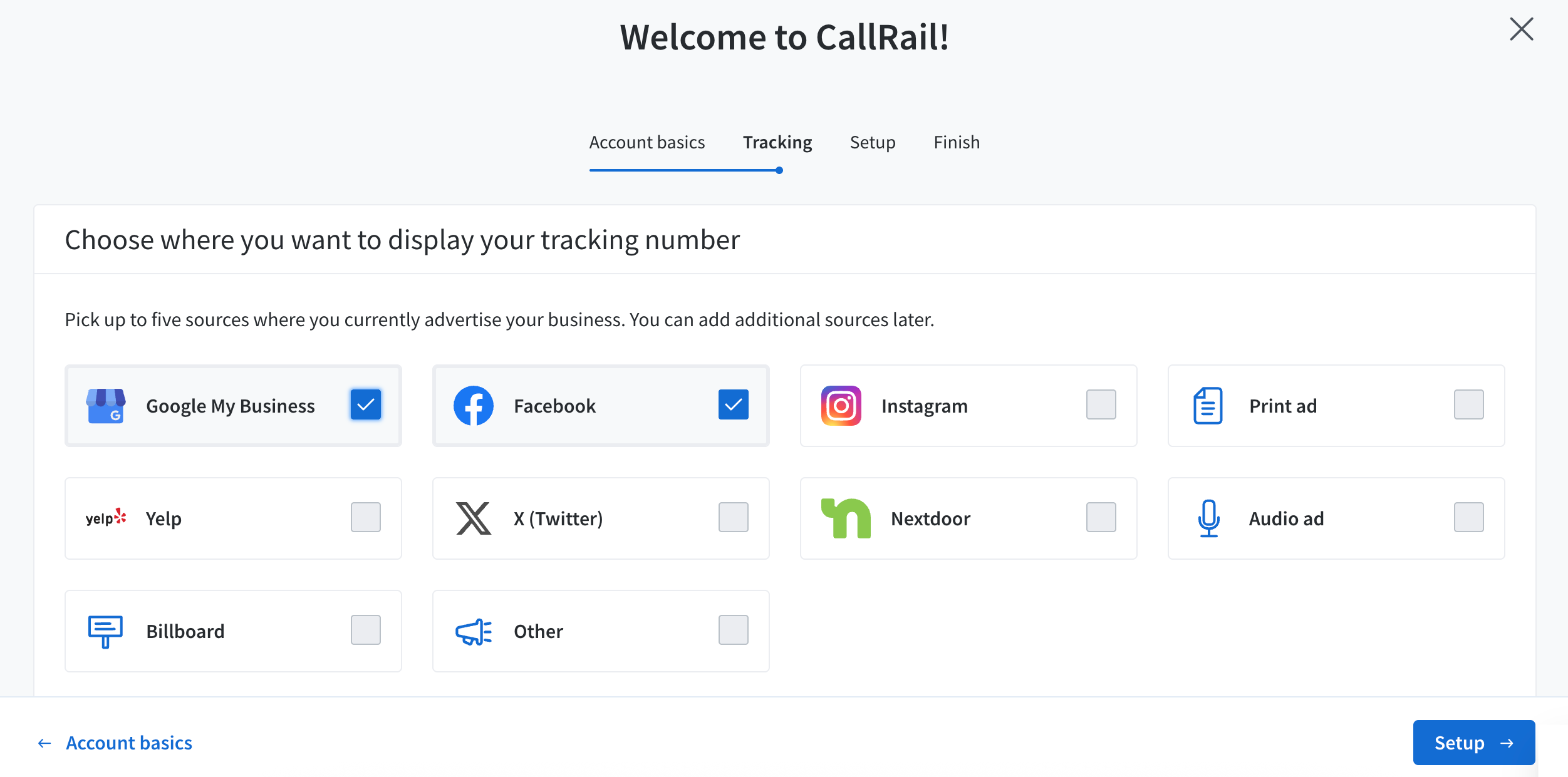Click the Billboard sign icon
The image size is (1568, 777).
click(x=105, y=630)
